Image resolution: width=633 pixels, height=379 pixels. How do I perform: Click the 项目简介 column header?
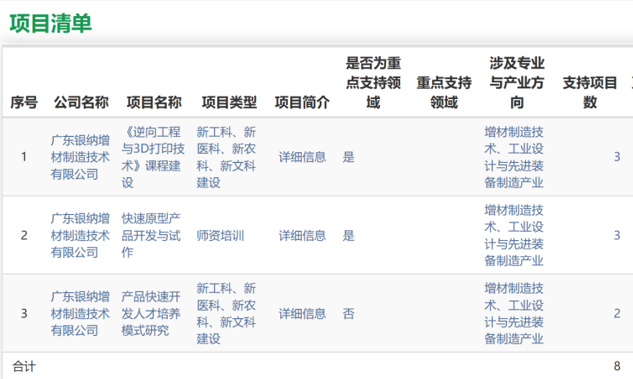(302, 102)
